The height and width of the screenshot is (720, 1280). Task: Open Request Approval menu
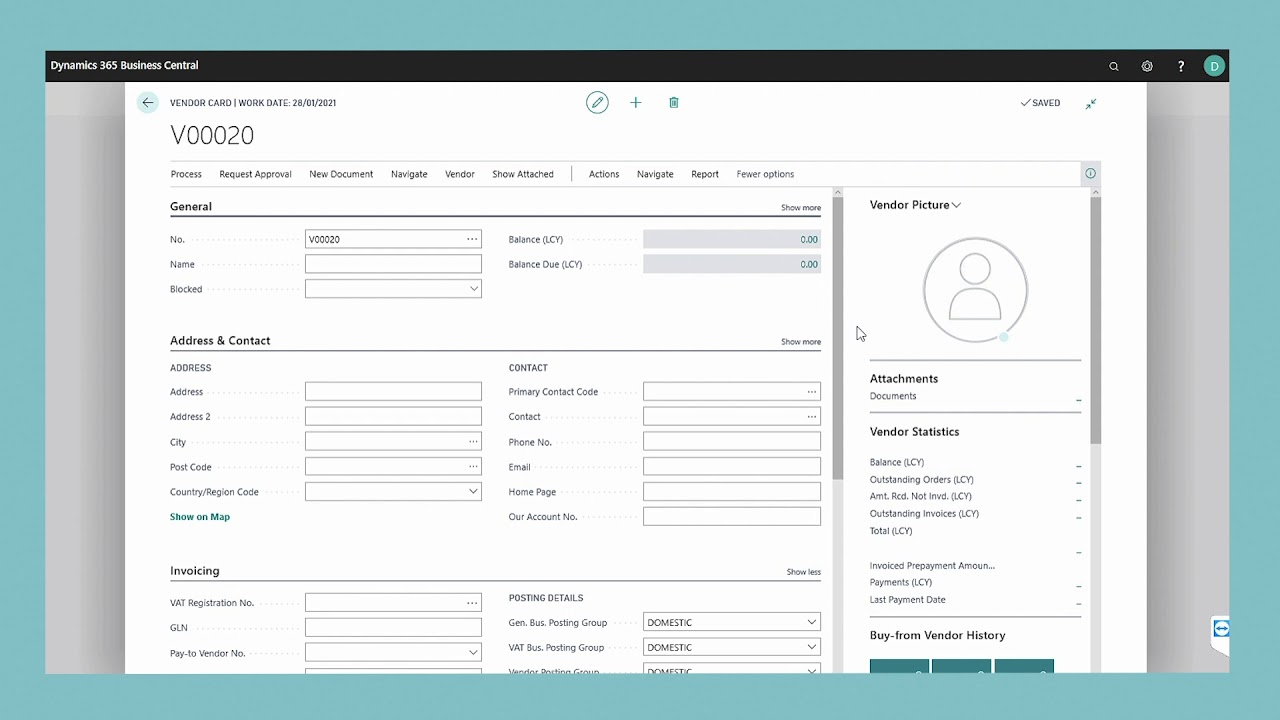[255, 174]
